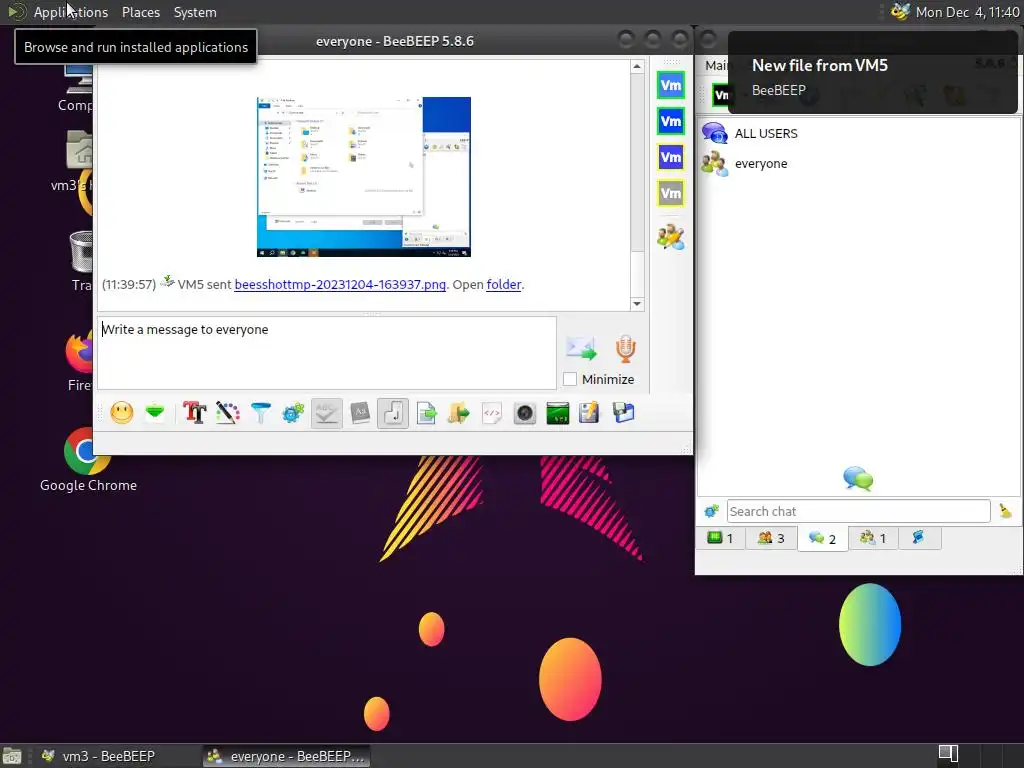This screenshot has height=768, width=1024.
Task: Open the received file folder link
Action: coord(504,285)
